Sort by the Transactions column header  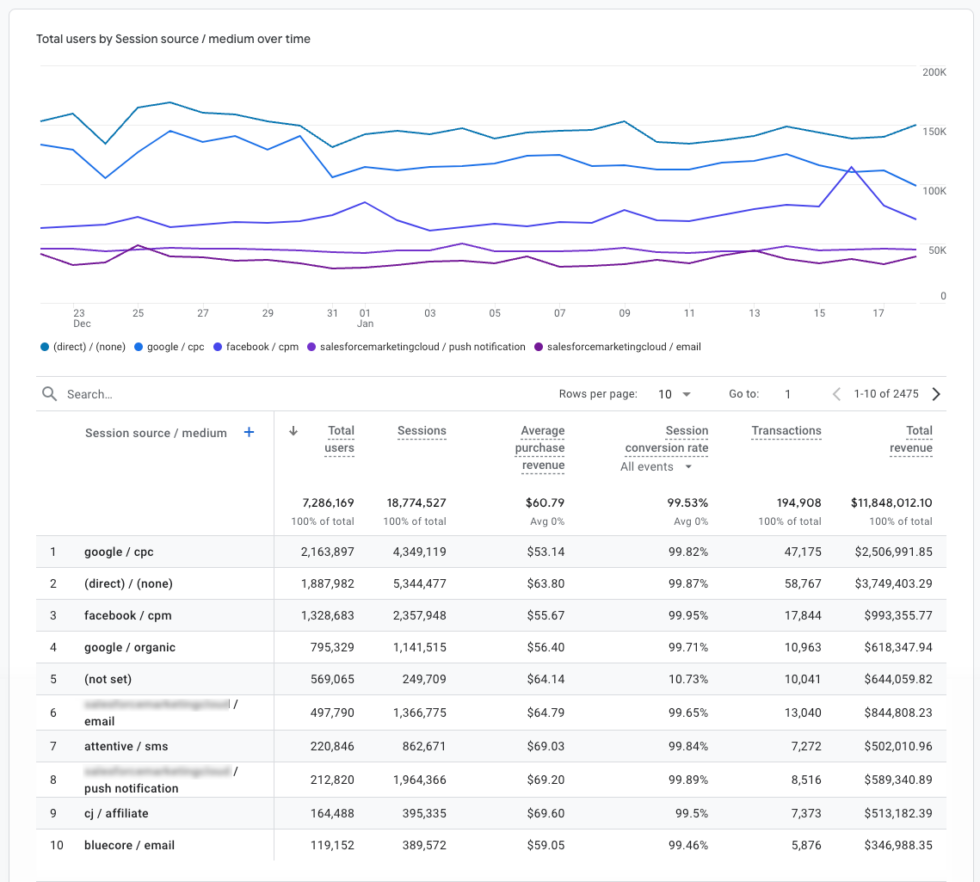pyautogui.click(x=786, y=430)
